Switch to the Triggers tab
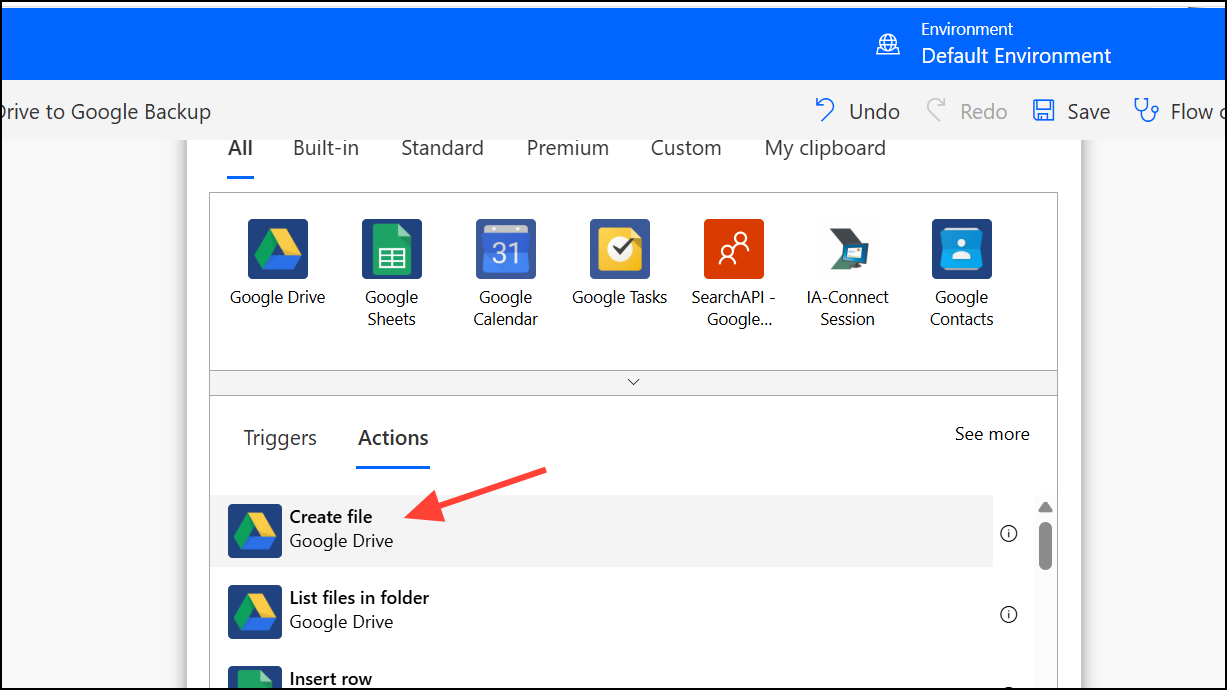 [280, 438]
